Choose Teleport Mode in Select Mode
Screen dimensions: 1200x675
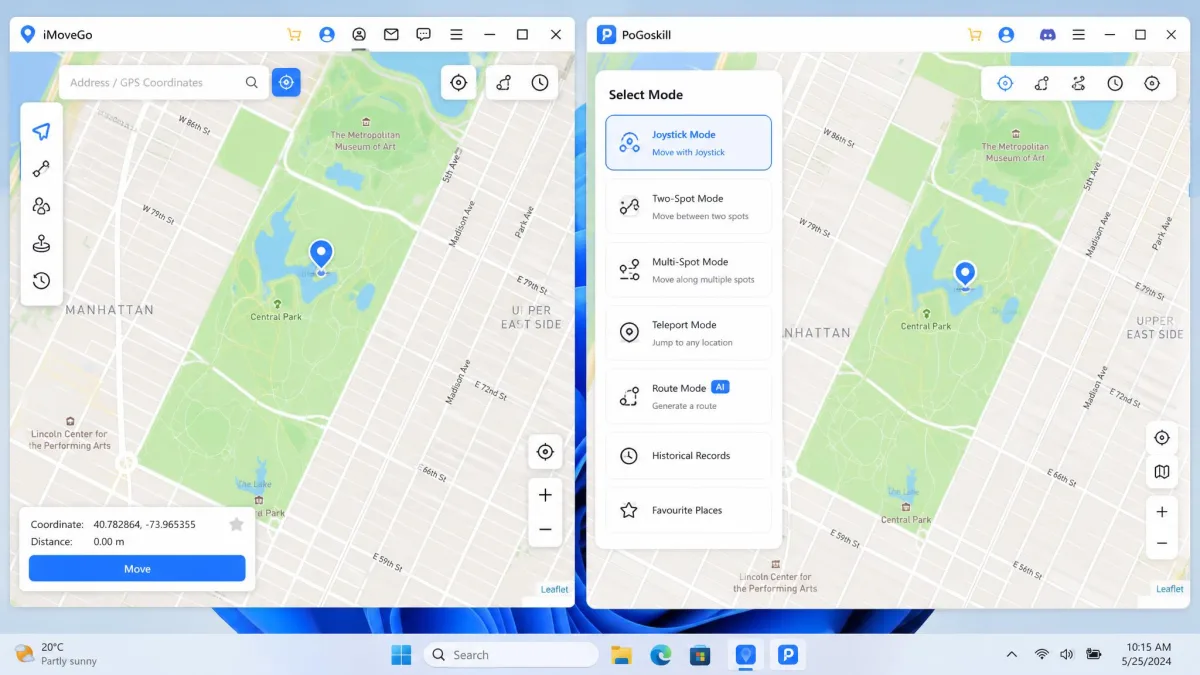688,333
